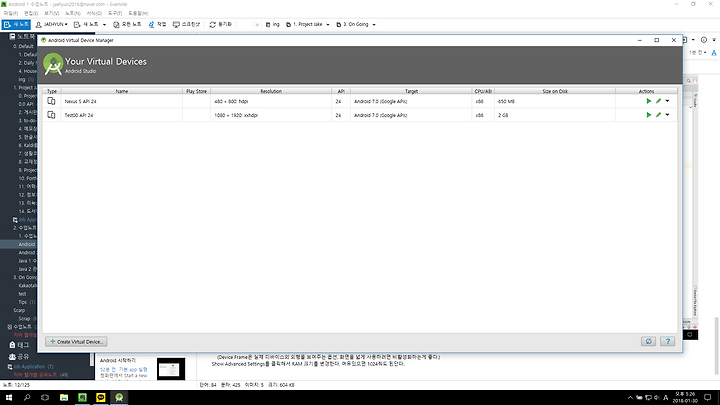The width and height of the screenshot is (720, 405).
Task: Click 모든 노트 toolbar button
Action: tap(127, 24)
